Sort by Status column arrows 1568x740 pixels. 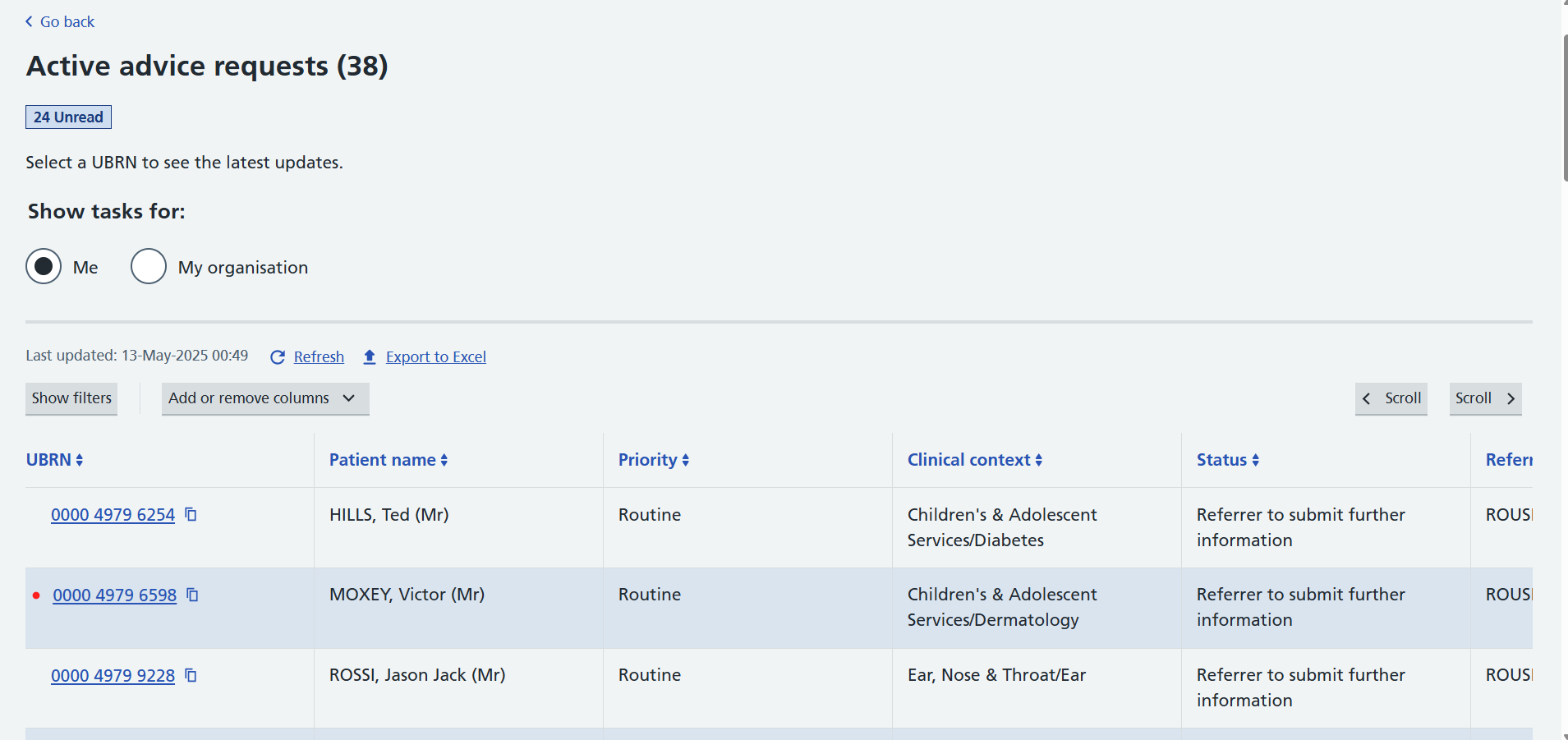pos(1256,460)
